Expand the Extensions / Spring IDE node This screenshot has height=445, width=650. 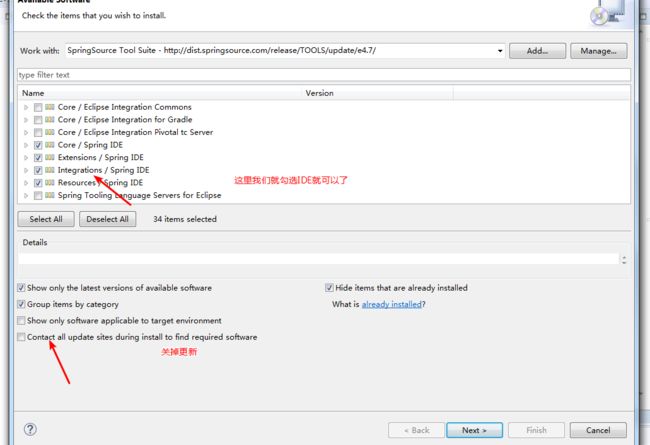(26, 158)
